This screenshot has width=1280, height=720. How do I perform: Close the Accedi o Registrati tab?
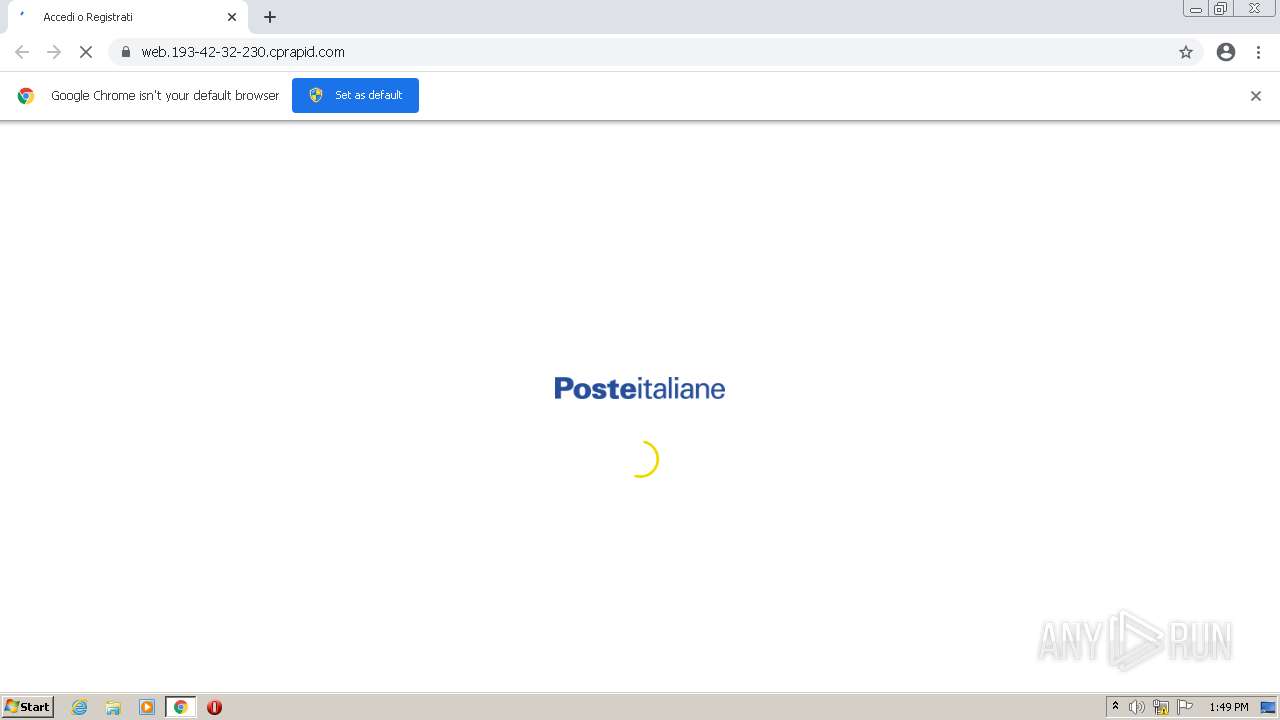pos(232,17)
